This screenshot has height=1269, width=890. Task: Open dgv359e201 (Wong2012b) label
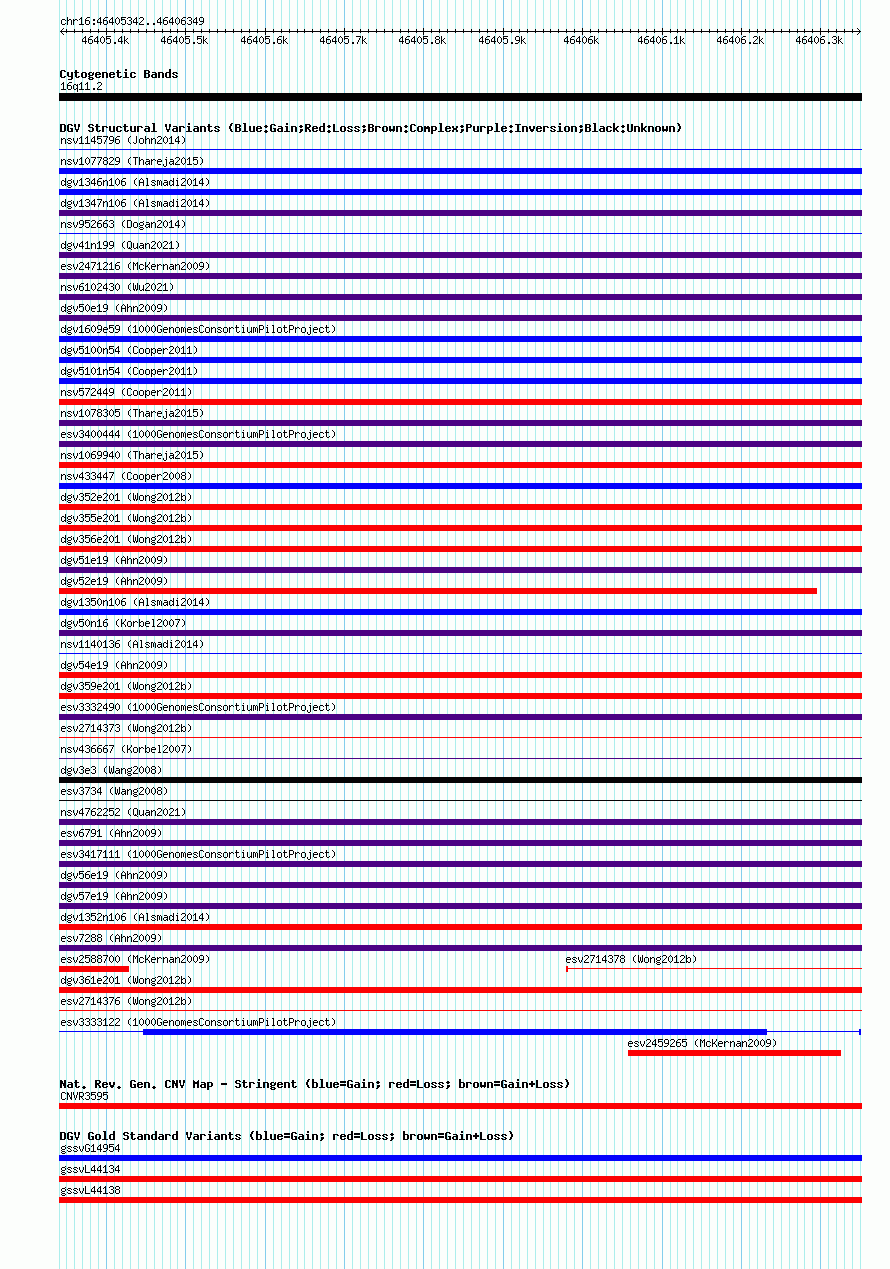click(x=126, y=686)
